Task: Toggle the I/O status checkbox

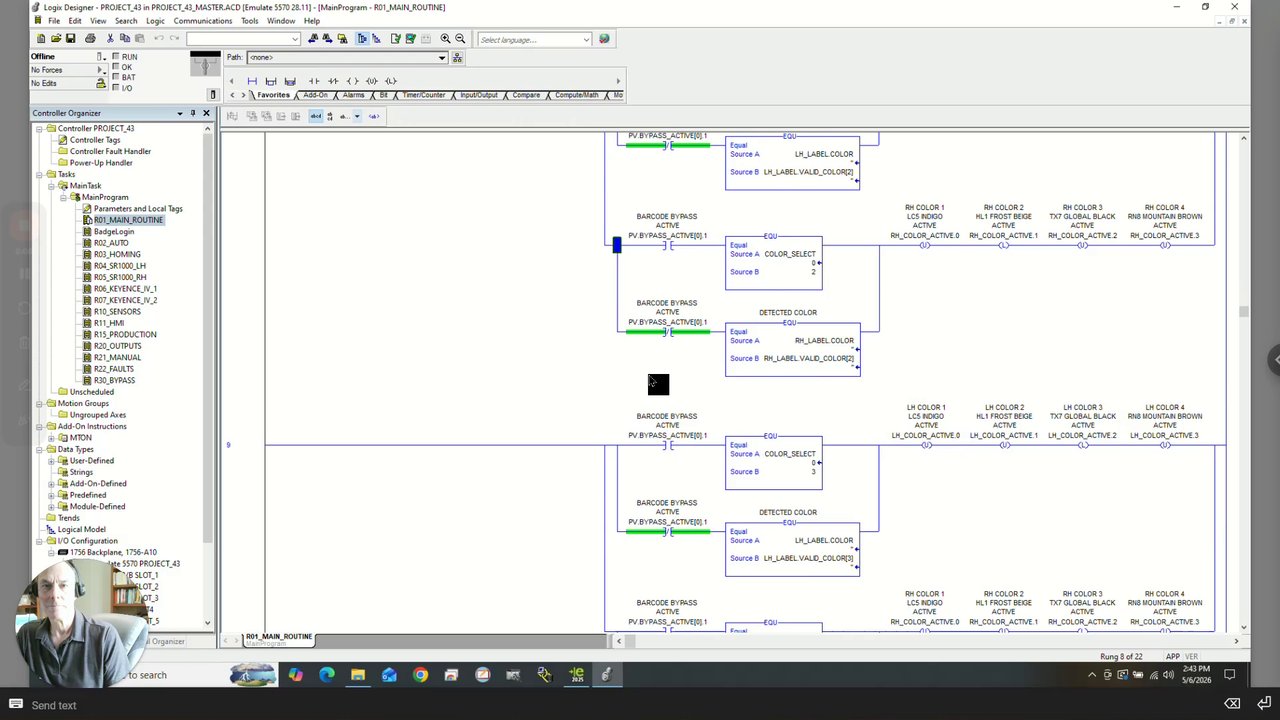Action: [116, 87]
